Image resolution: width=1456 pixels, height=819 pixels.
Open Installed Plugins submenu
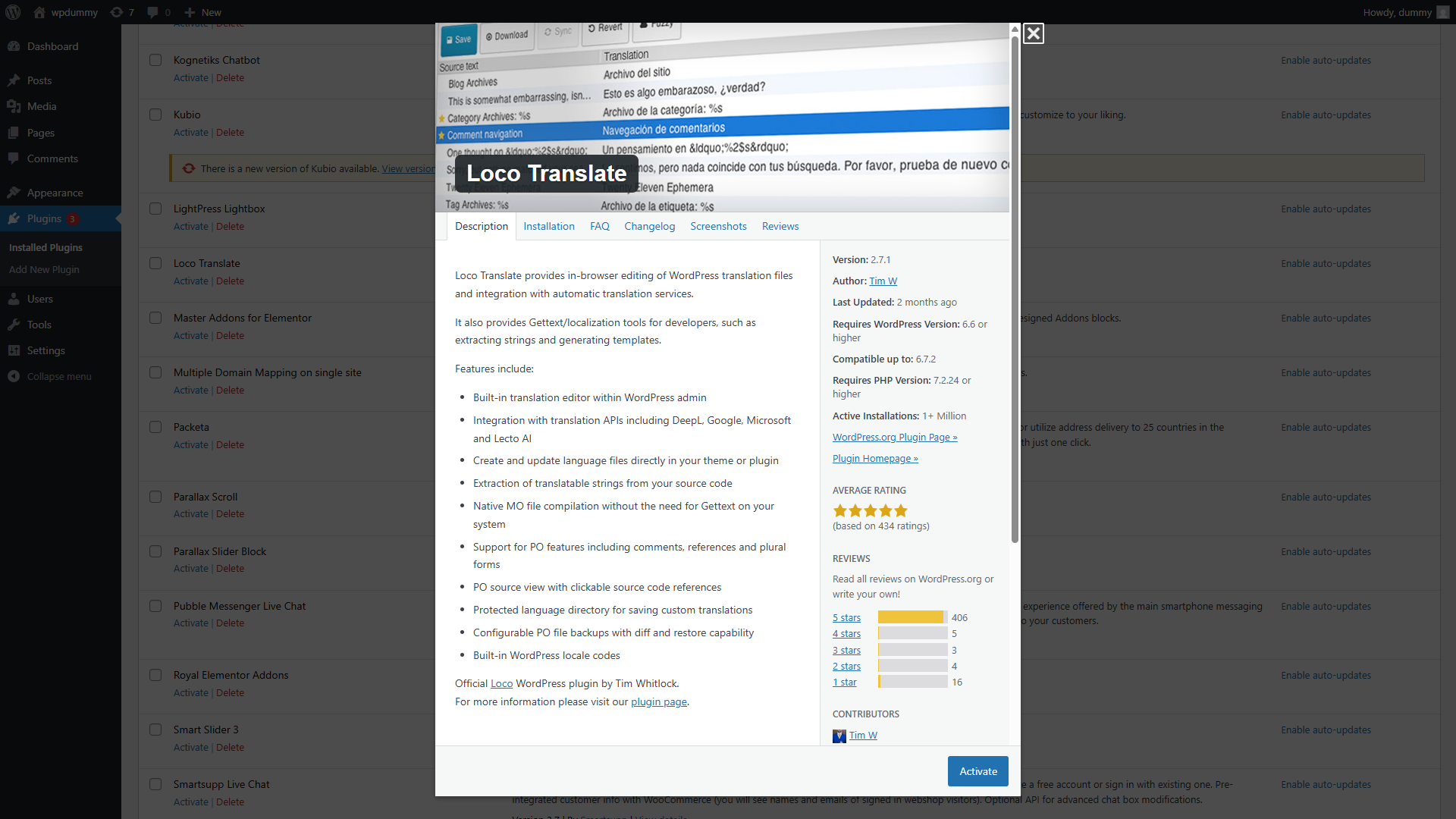[x=45, y=247]
